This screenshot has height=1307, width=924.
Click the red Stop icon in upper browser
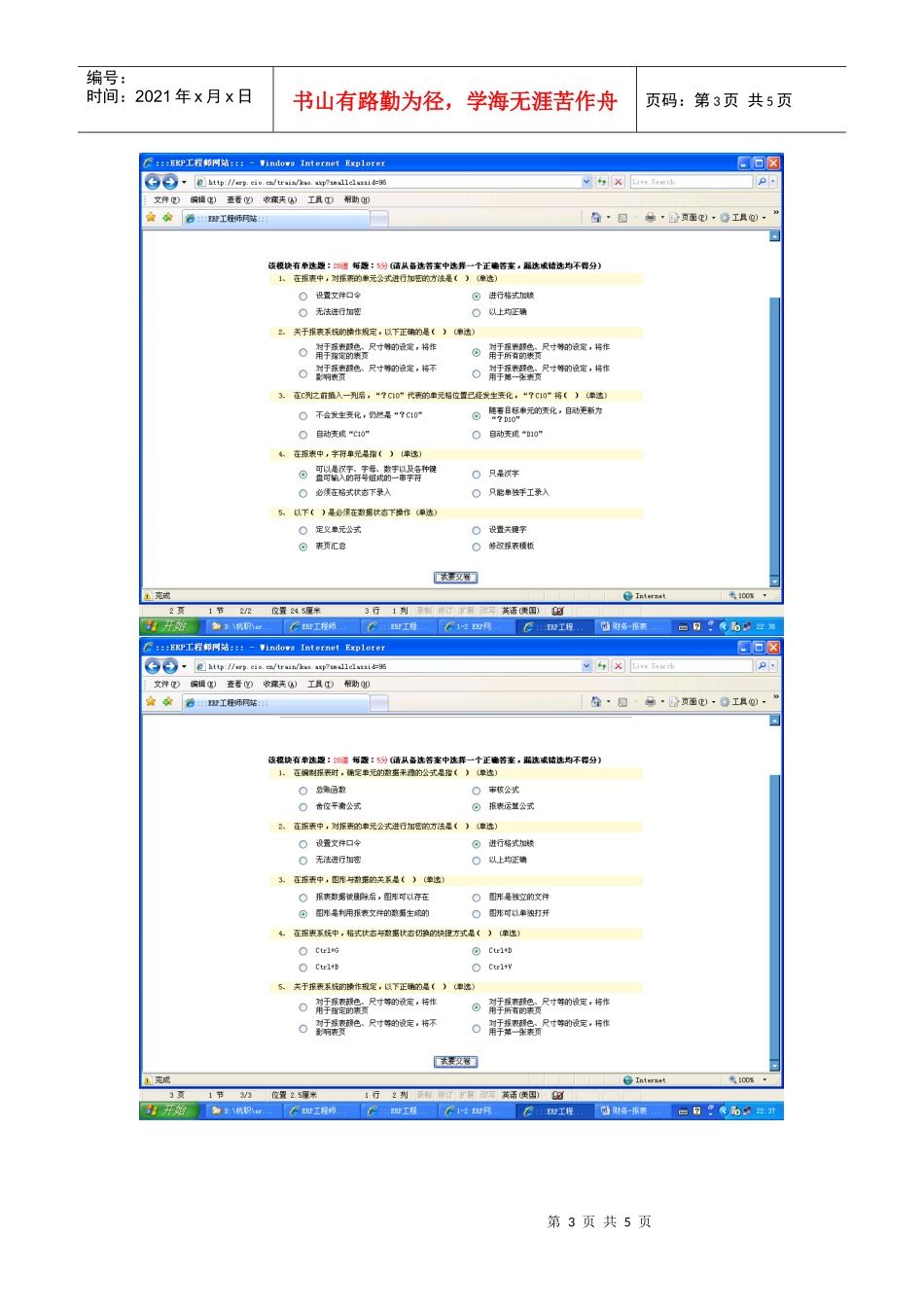pos(618,182)
